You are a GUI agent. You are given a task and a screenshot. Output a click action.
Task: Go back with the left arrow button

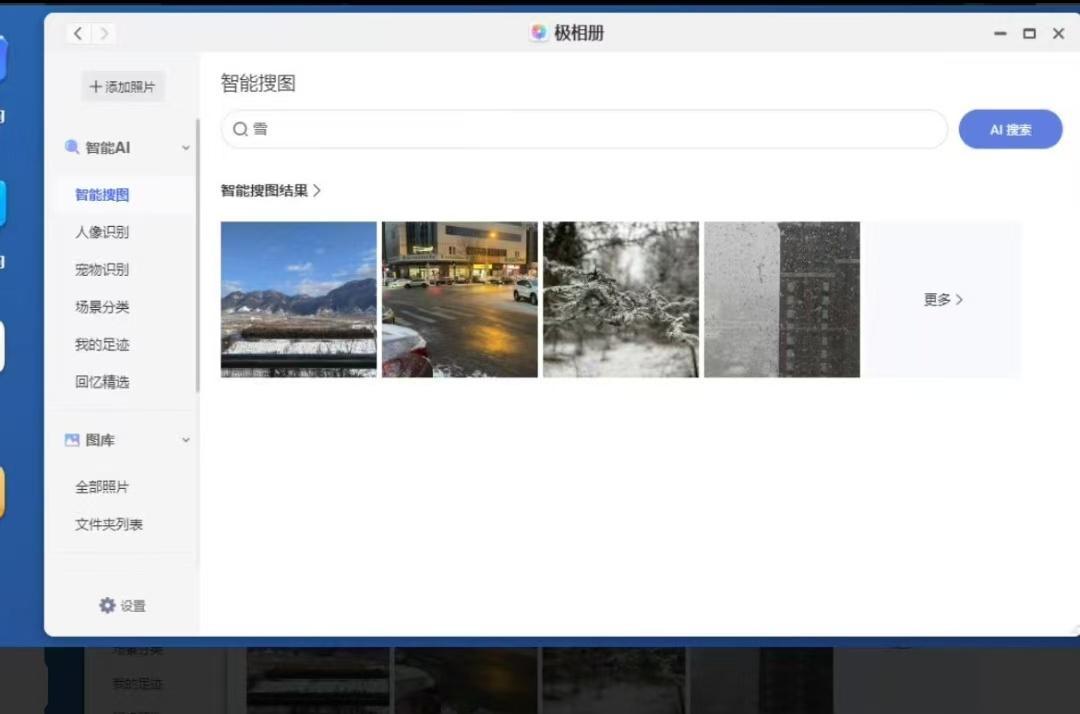coord(78,33)
